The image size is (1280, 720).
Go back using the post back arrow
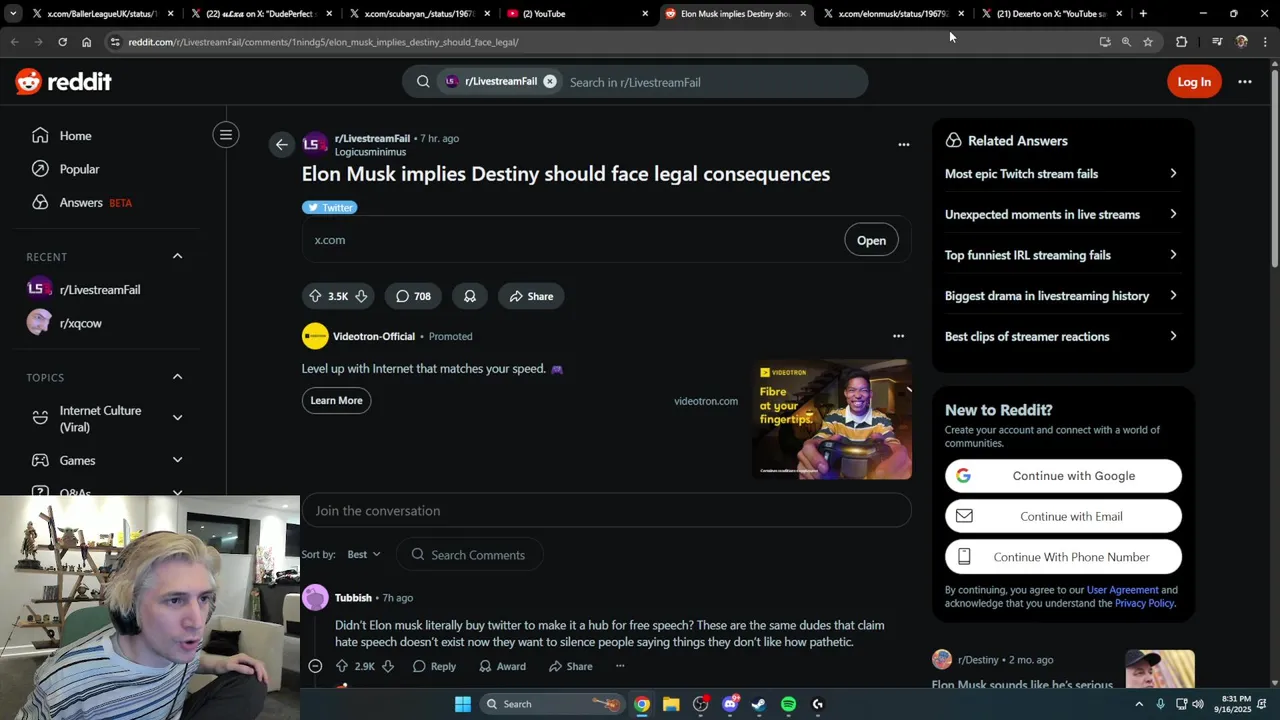[x=281, y=145]
